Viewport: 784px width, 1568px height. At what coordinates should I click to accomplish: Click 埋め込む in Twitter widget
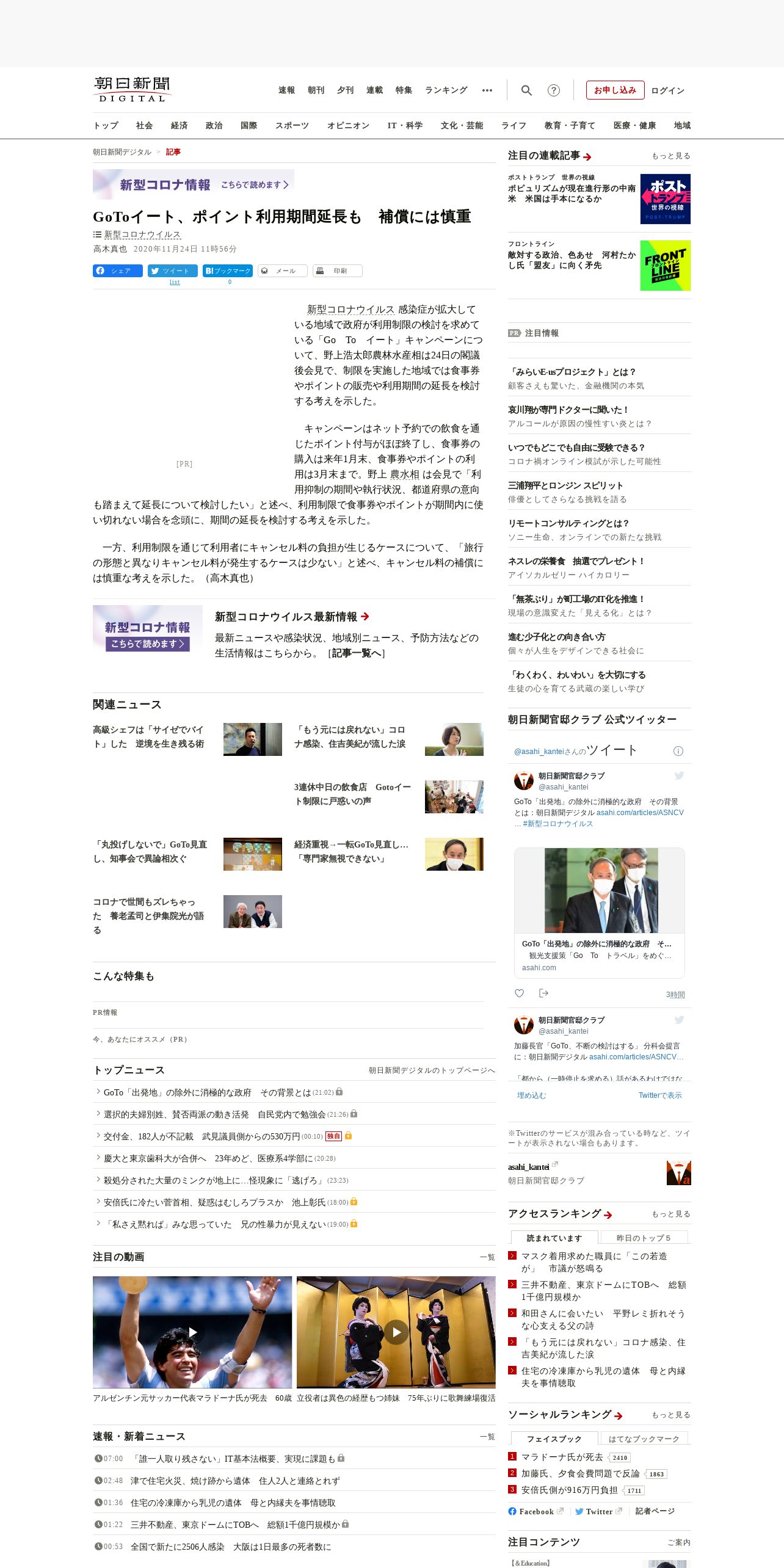coord(531,1095)
